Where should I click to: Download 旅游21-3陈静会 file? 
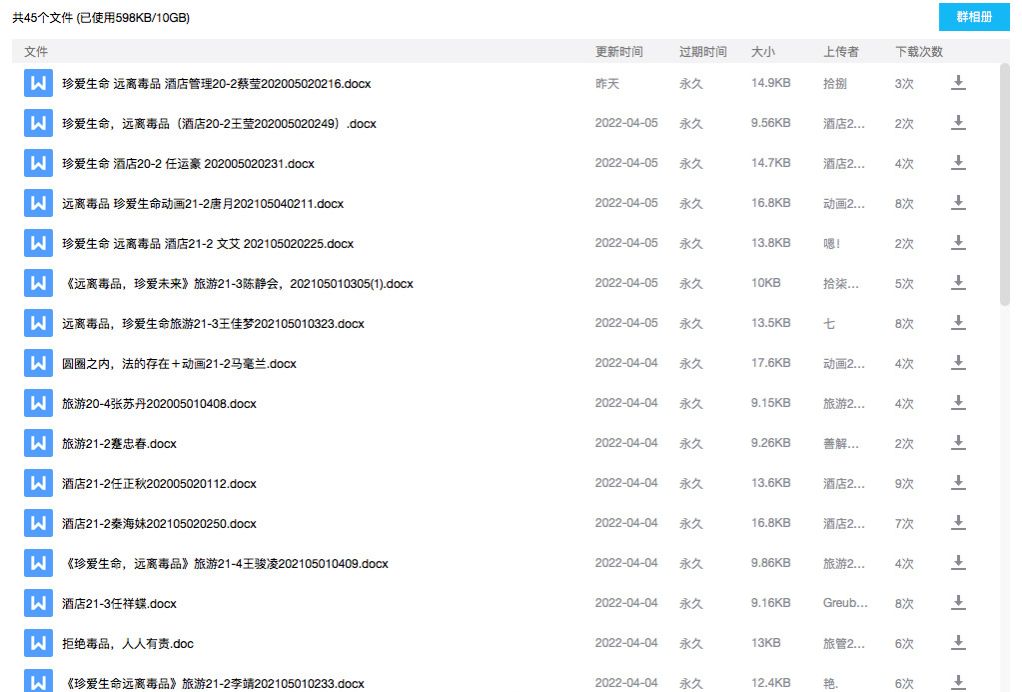point(958,283)
